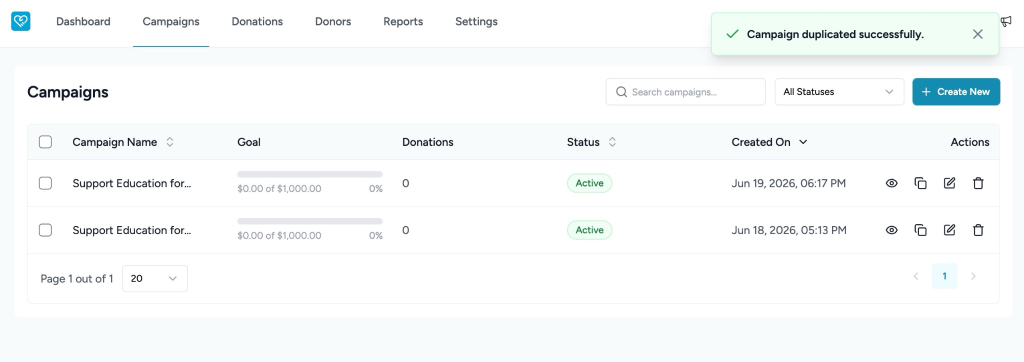1024x362 pixels.
Task: Go to previous page arrow
Action: pyautogui.click(x=916, y=276)
